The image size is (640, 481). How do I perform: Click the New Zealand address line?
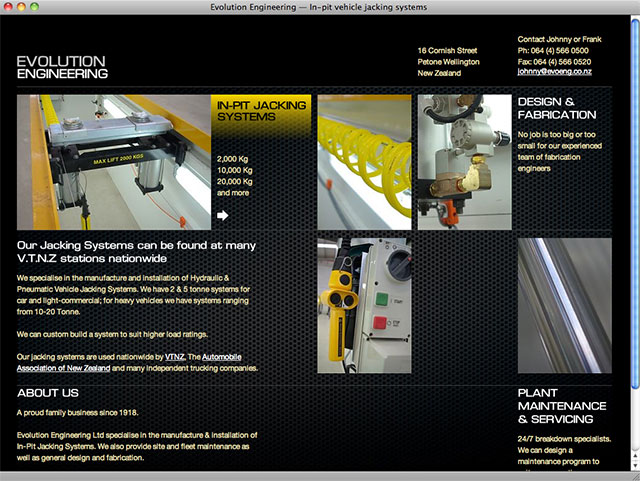[x=439, y=73]
